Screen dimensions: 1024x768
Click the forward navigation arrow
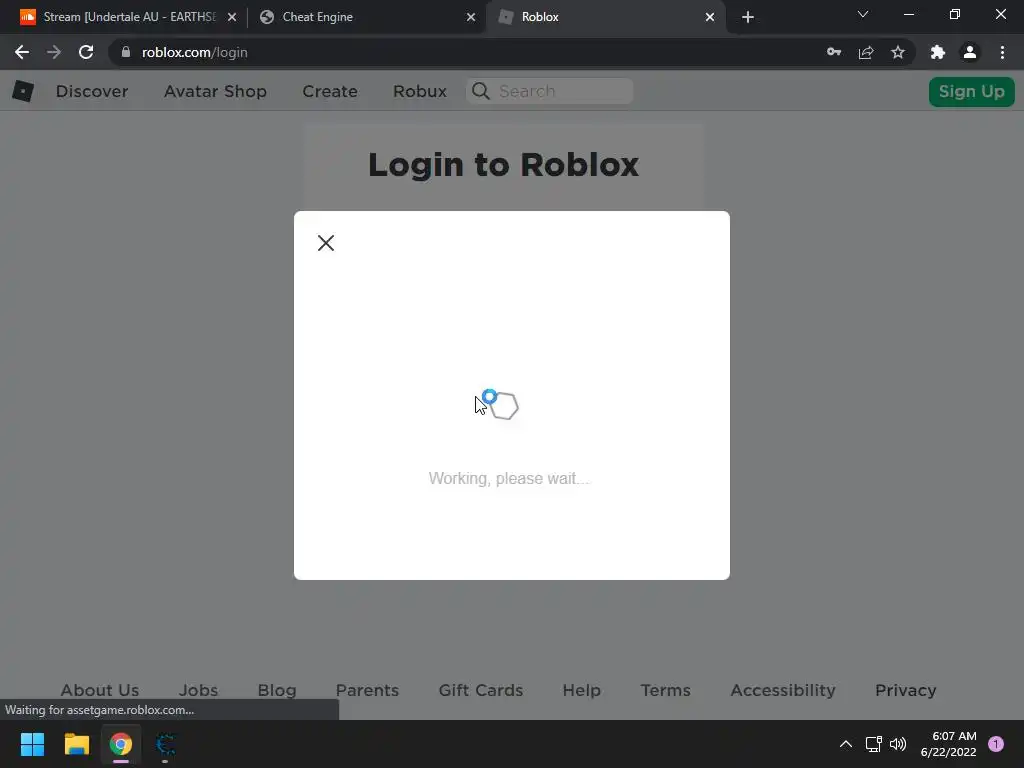tap(54, 52)
